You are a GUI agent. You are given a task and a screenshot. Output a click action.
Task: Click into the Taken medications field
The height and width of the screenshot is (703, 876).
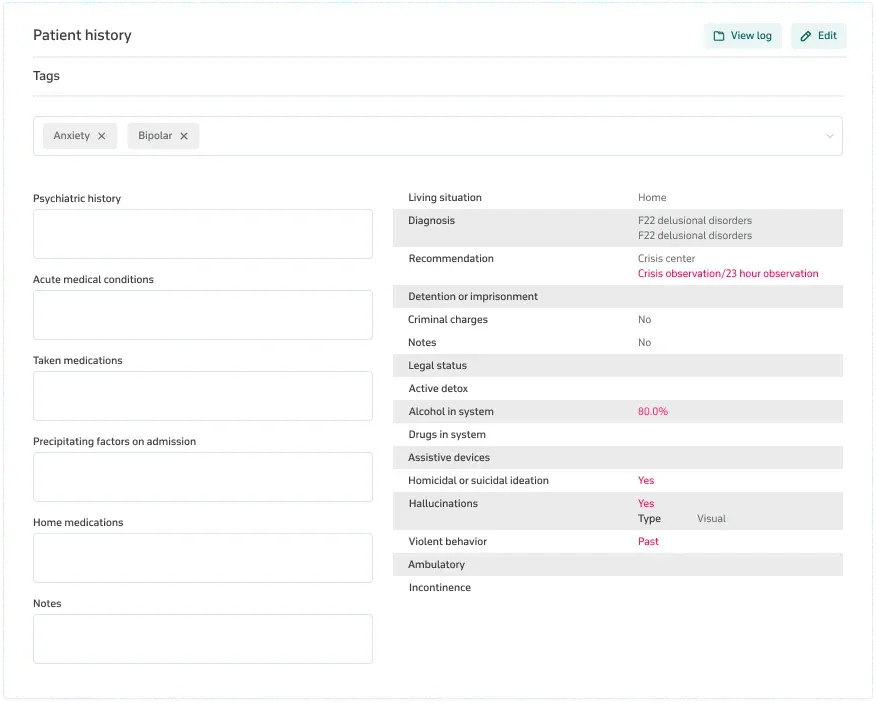[202, 396]
